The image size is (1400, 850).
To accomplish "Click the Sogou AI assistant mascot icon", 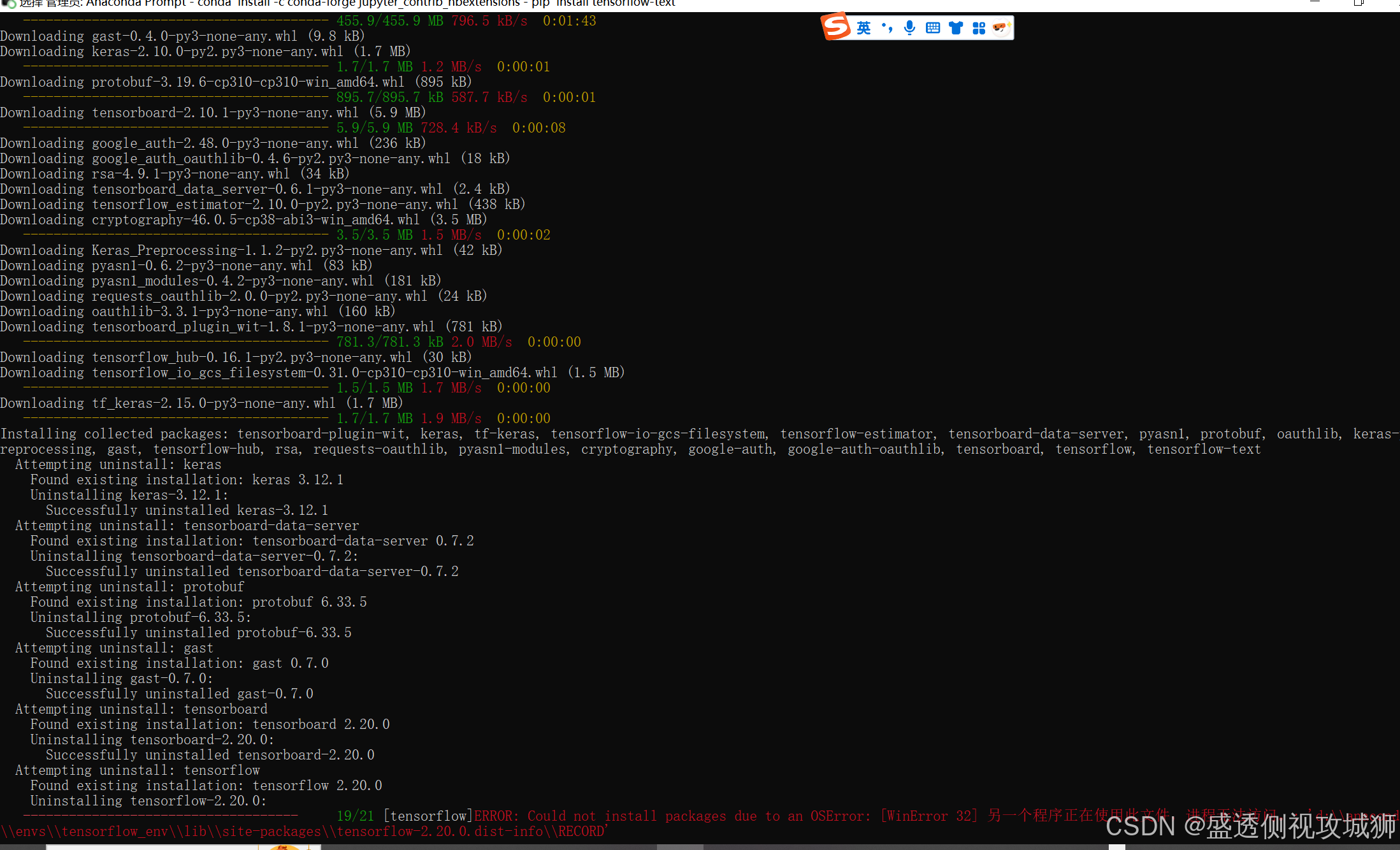I will (1001, 28).
